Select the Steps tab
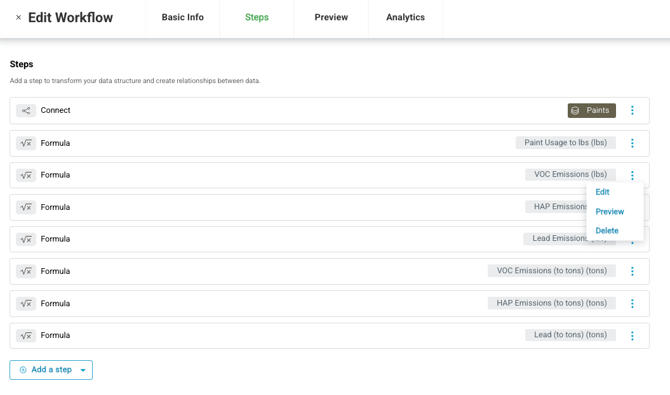 257,18
